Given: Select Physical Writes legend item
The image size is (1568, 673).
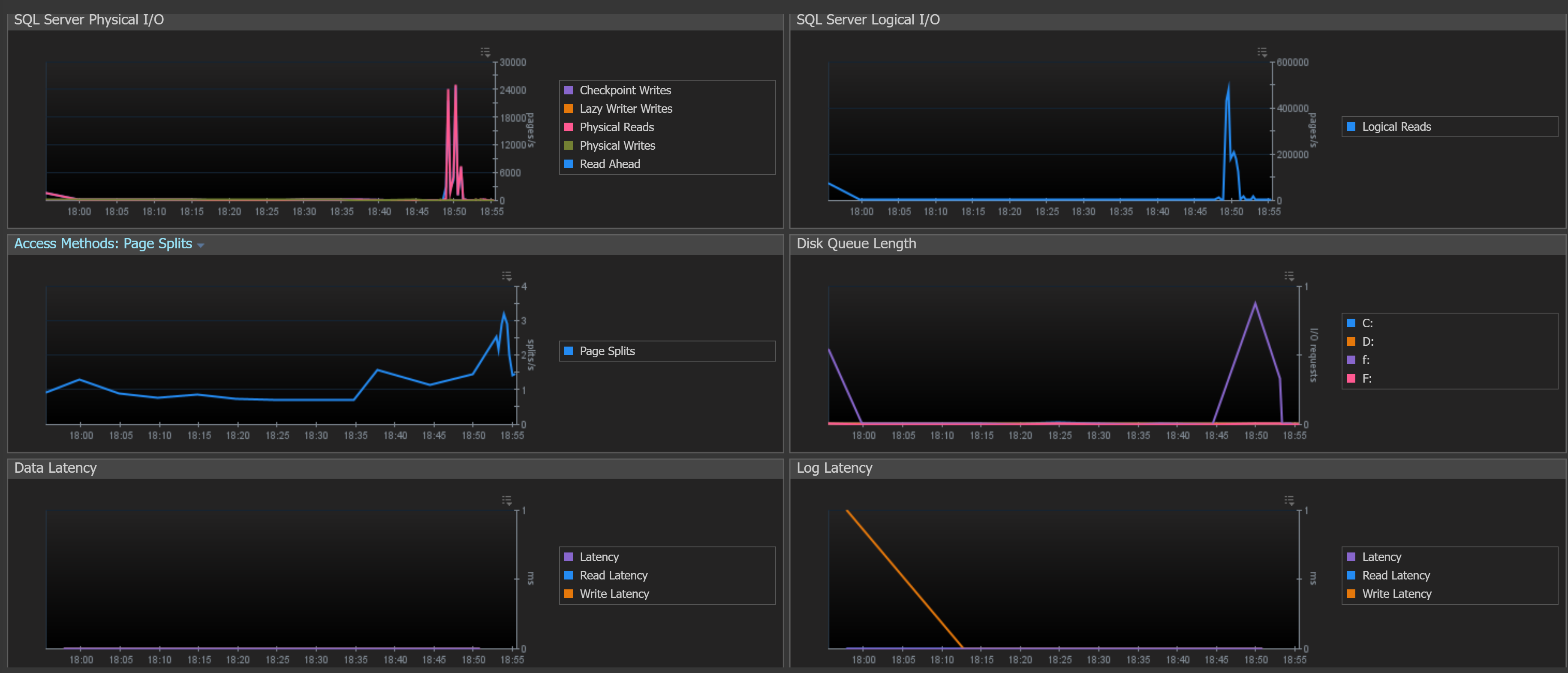Looking at the screenshot, I should [x=610, y=145].
